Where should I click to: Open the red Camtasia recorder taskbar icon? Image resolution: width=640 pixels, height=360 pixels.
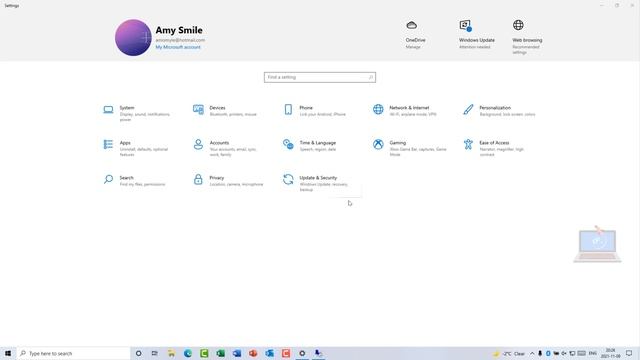click(x=286, y=353)
